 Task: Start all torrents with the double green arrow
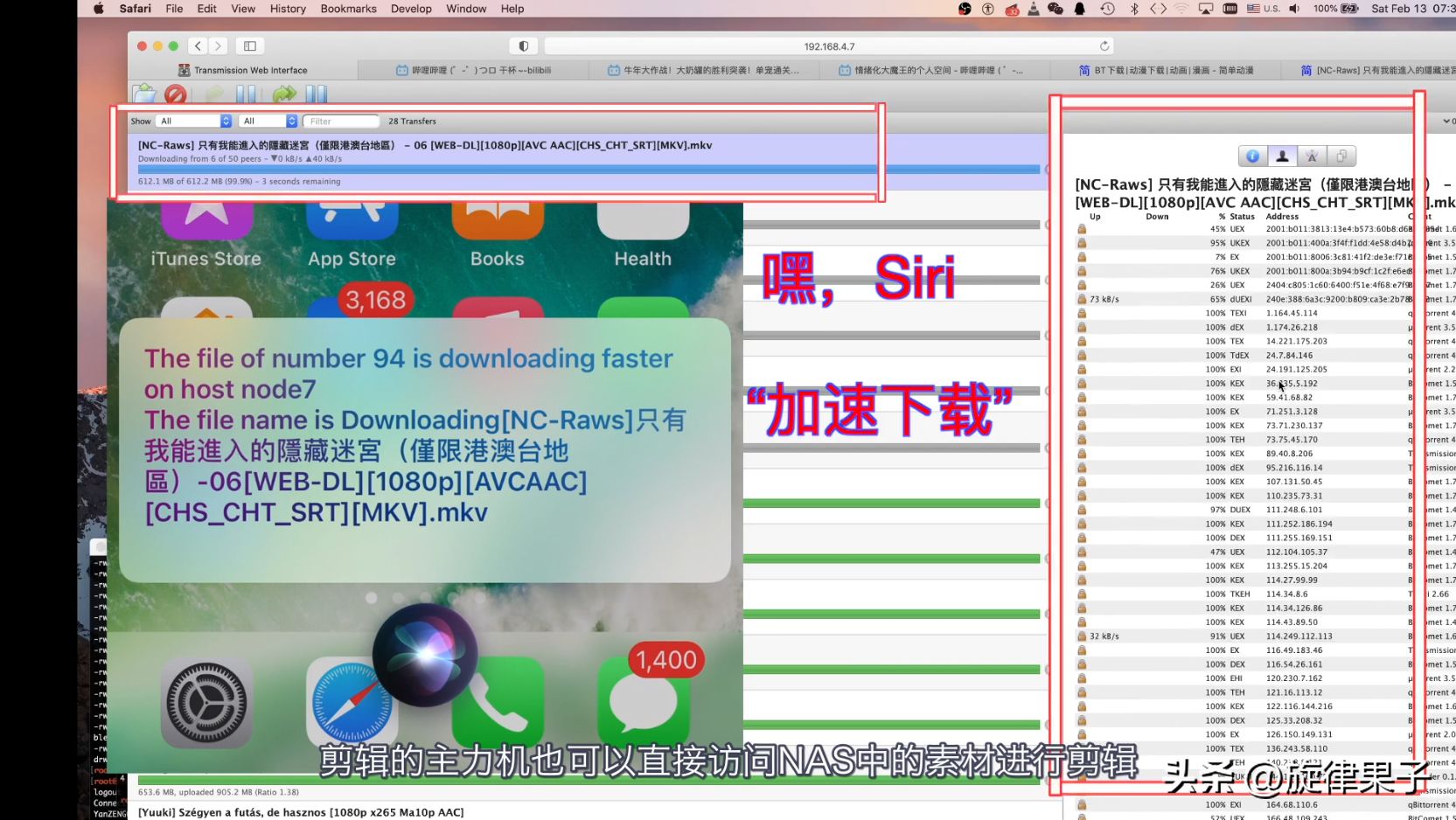284,94
